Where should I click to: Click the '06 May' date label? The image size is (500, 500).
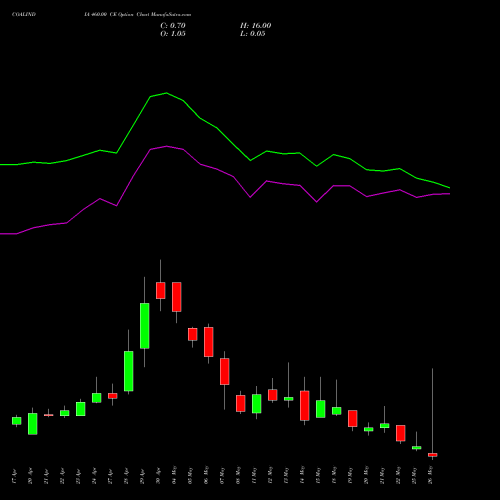(x=206, y=475)
